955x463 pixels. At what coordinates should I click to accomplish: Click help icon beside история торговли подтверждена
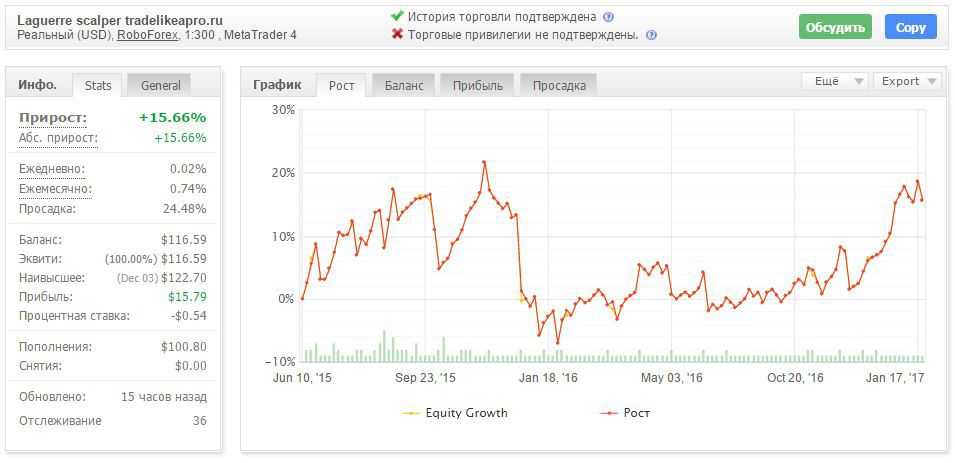point(609,17)
